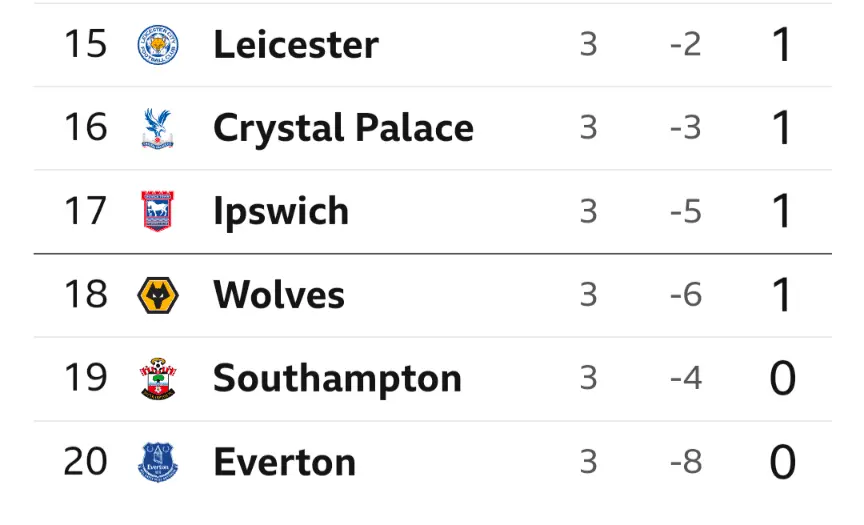Click Southampton's points total of 0
Screen dimensions: 864x525
[x=782, y=378]
